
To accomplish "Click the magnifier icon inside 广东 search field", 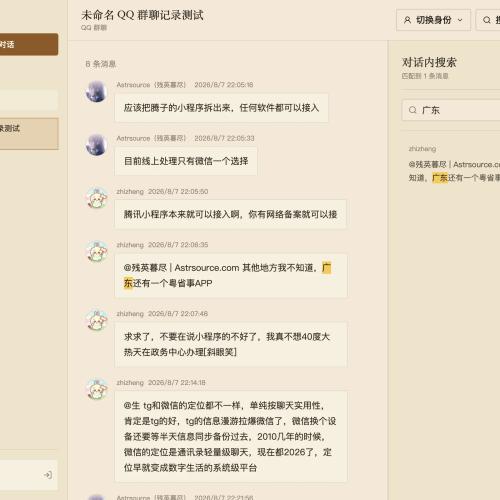I will point(413,110).
